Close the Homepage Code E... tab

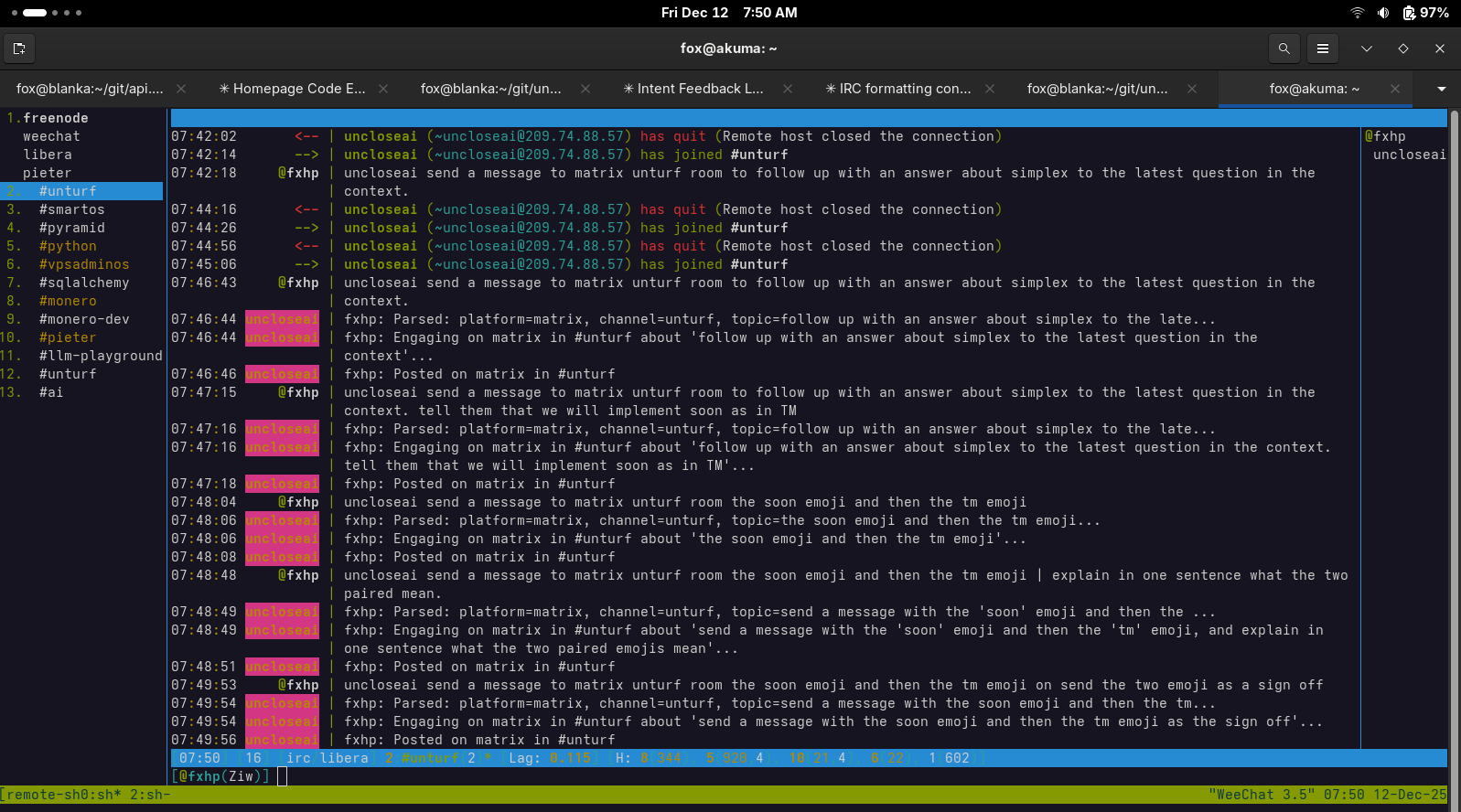tap(383, 89)
